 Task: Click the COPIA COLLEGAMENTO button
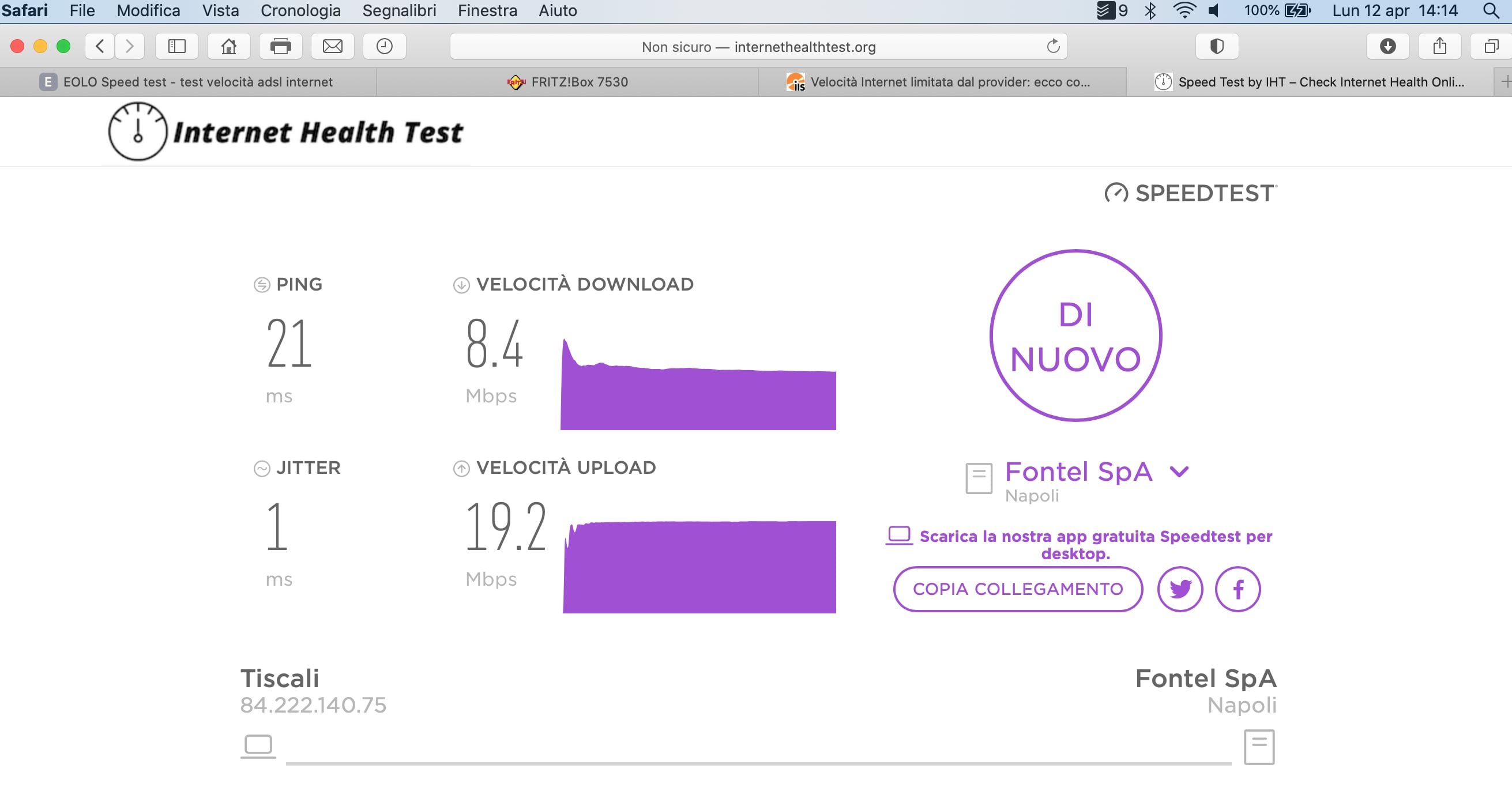1017,589
